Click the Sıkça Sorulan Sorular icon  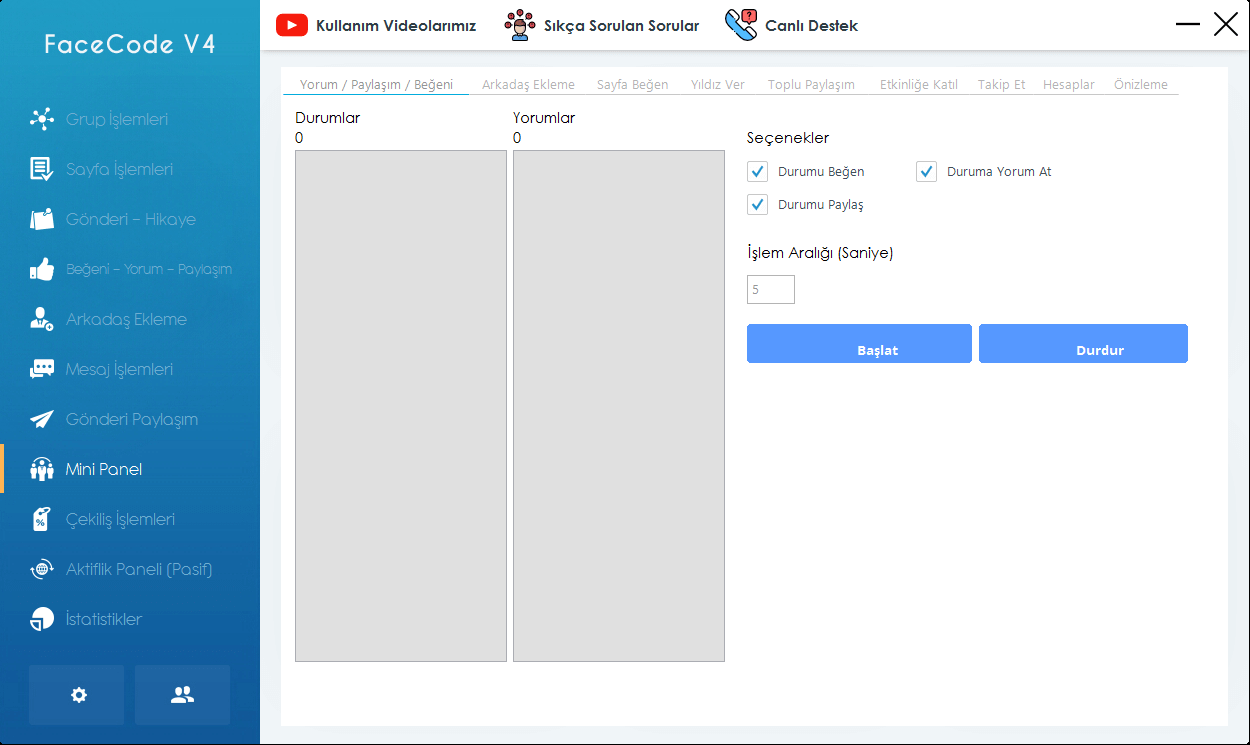[x=520, y=25]
